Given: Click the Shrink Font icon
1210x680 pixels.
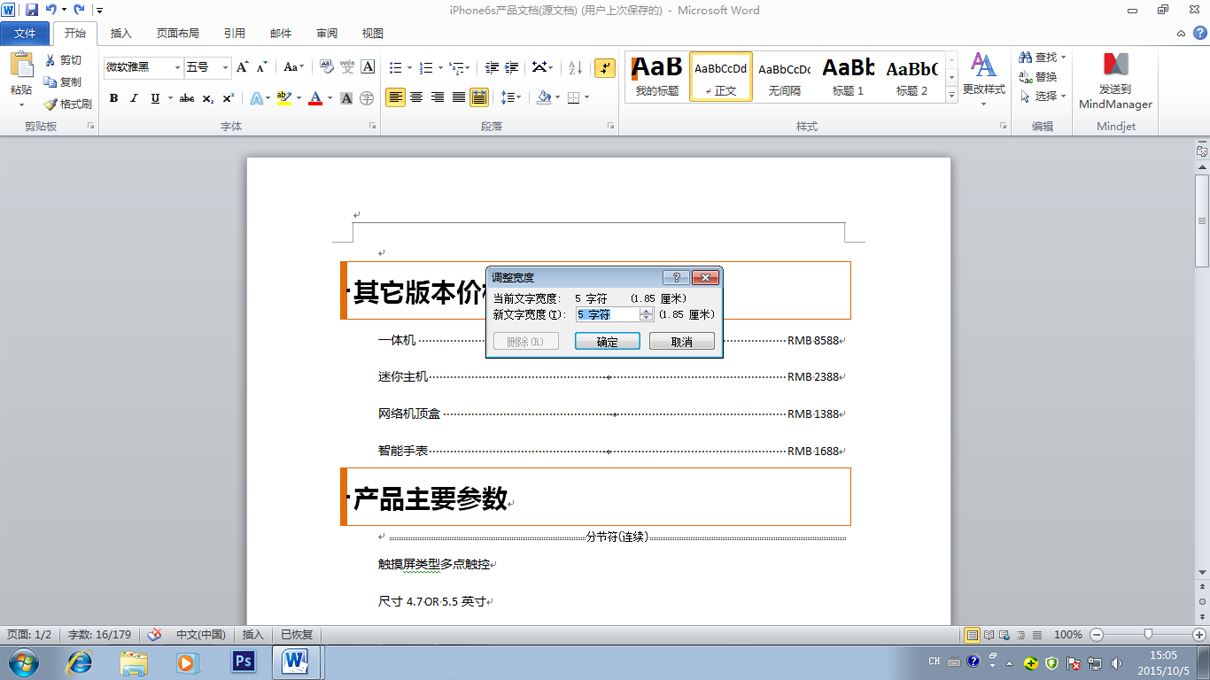Looking at the screenshot, I should pyautogui.click(x=262, y=67).
